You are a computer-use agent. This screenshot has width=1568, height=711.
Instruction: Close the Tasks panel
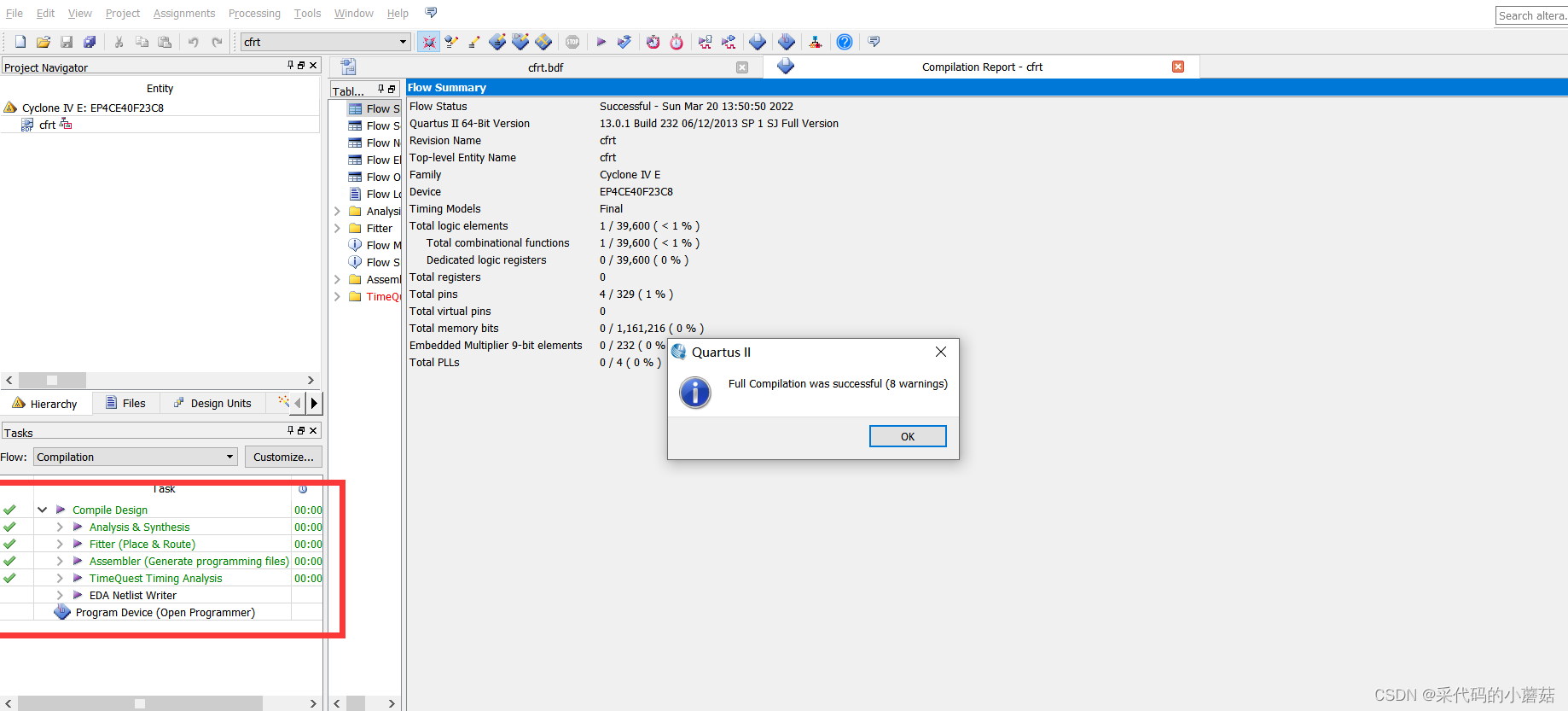pyautogui.click(x=313, y=431)
